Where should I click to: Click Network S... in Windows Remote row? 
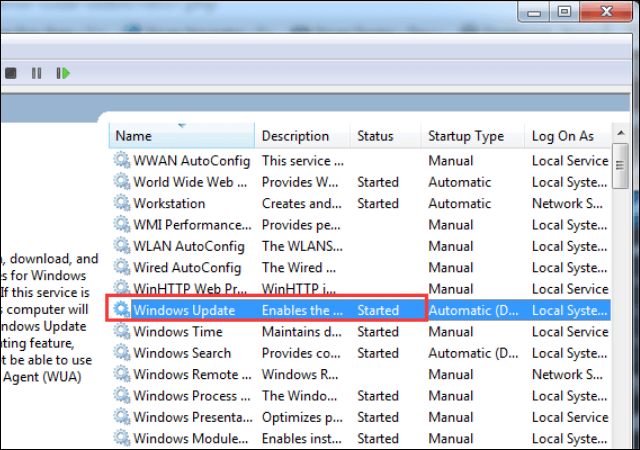[567, 374]
